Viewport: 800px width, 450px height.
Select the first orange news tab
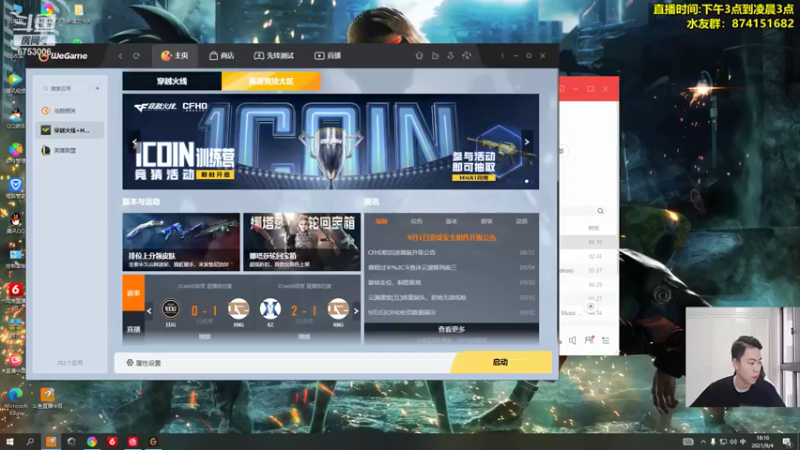(382, 221)
